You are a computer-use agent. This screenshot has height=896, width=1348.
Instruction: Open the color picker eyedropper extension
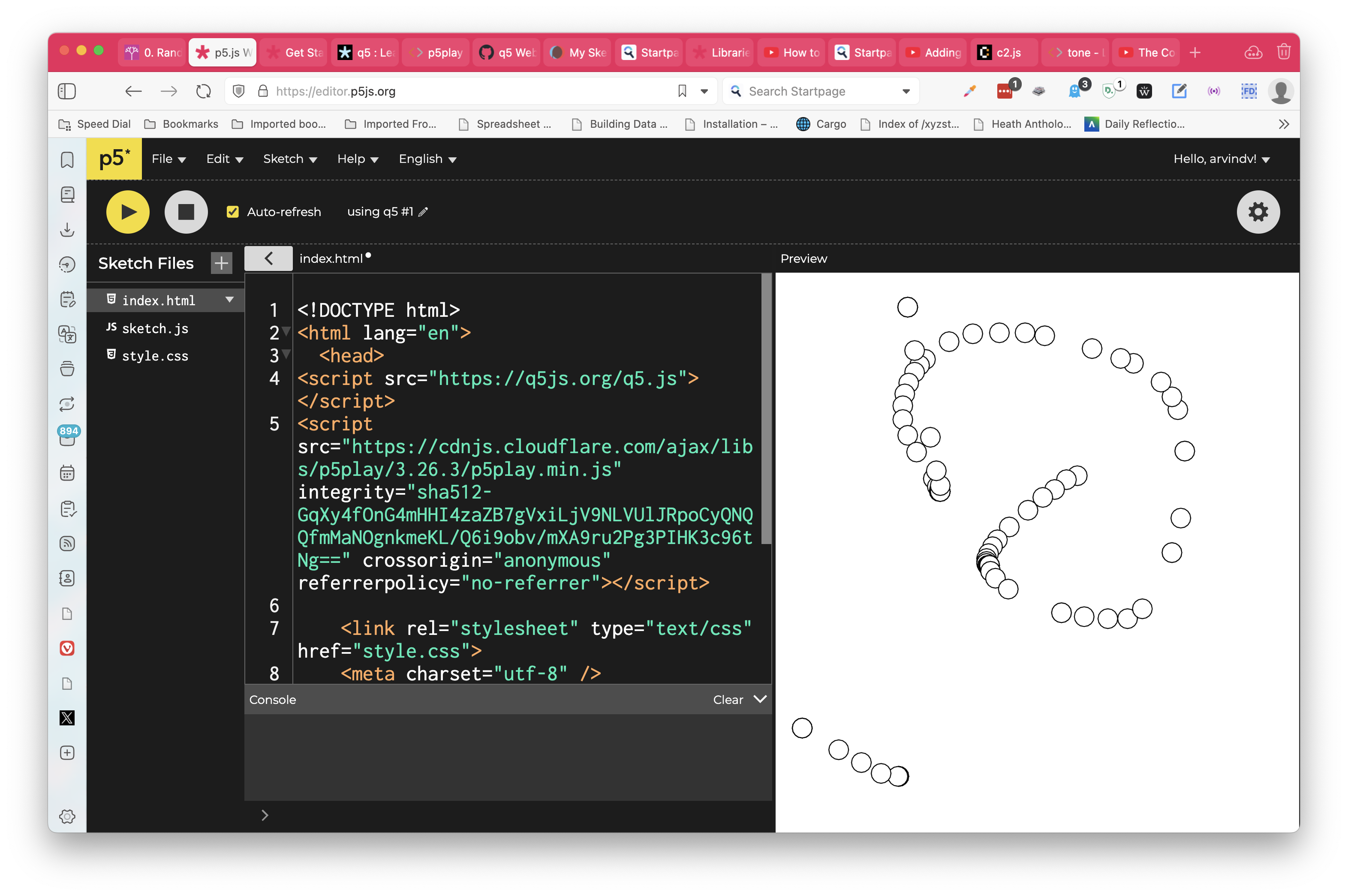click(969, 91)
